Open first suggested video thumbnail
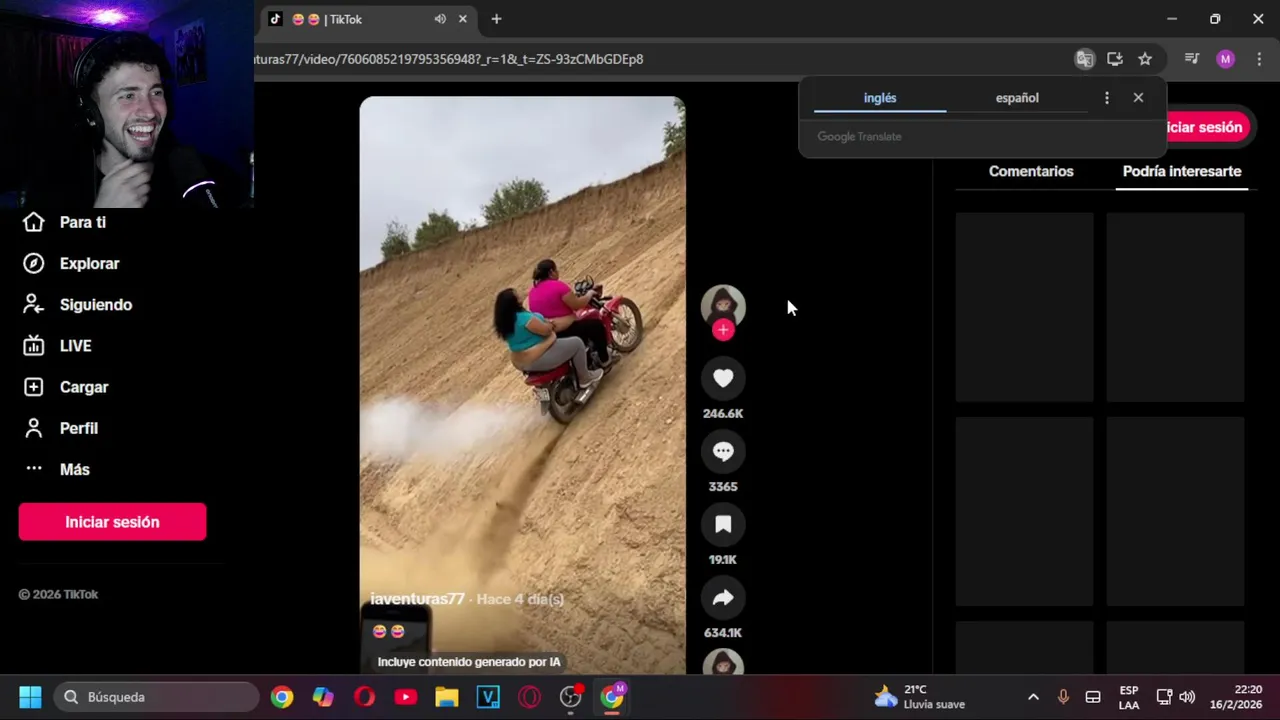1280x720 pixels. click(x=1024, y=307)
